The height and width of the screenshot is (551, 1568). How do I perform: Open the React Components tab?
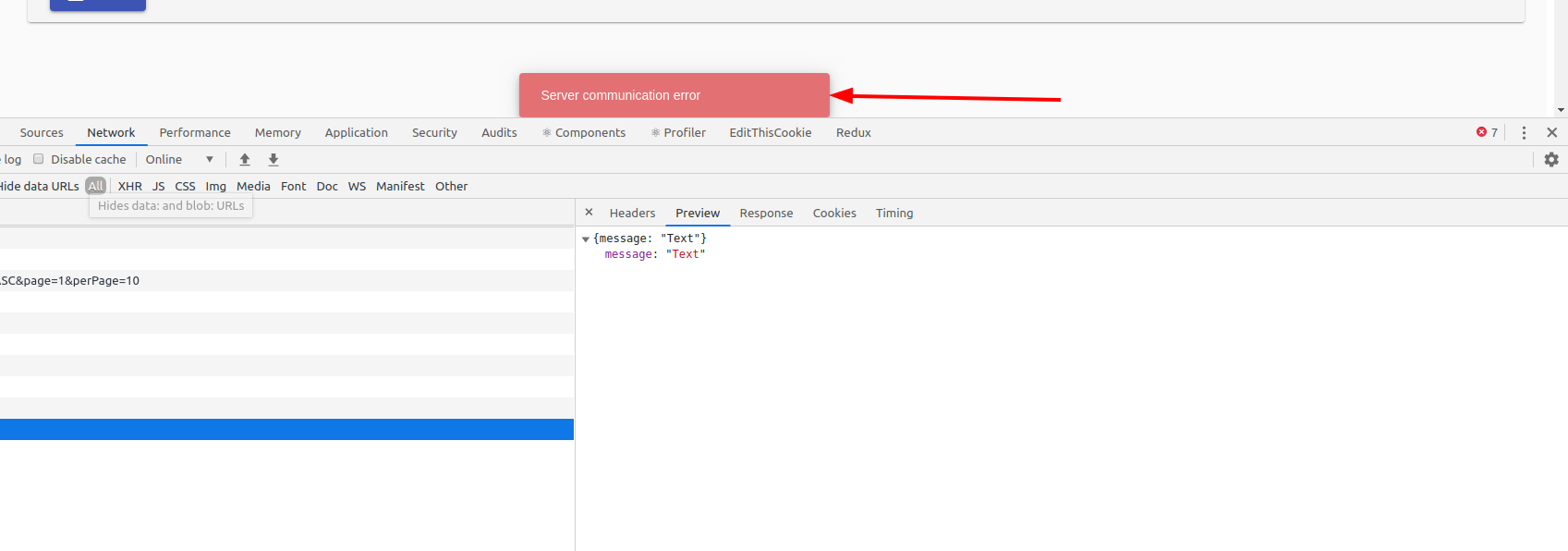tap(584, 132)
